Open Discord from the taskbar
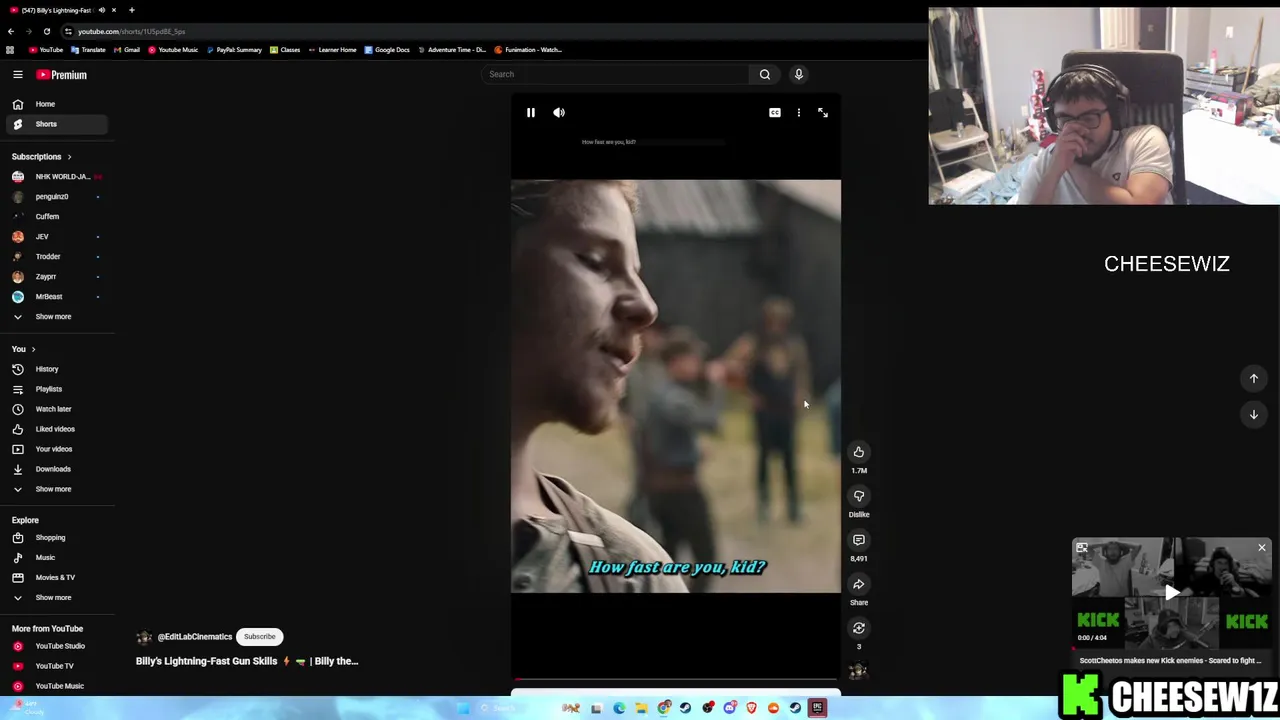The width and height of the screenshot is (1280, 720). [731, 708]
